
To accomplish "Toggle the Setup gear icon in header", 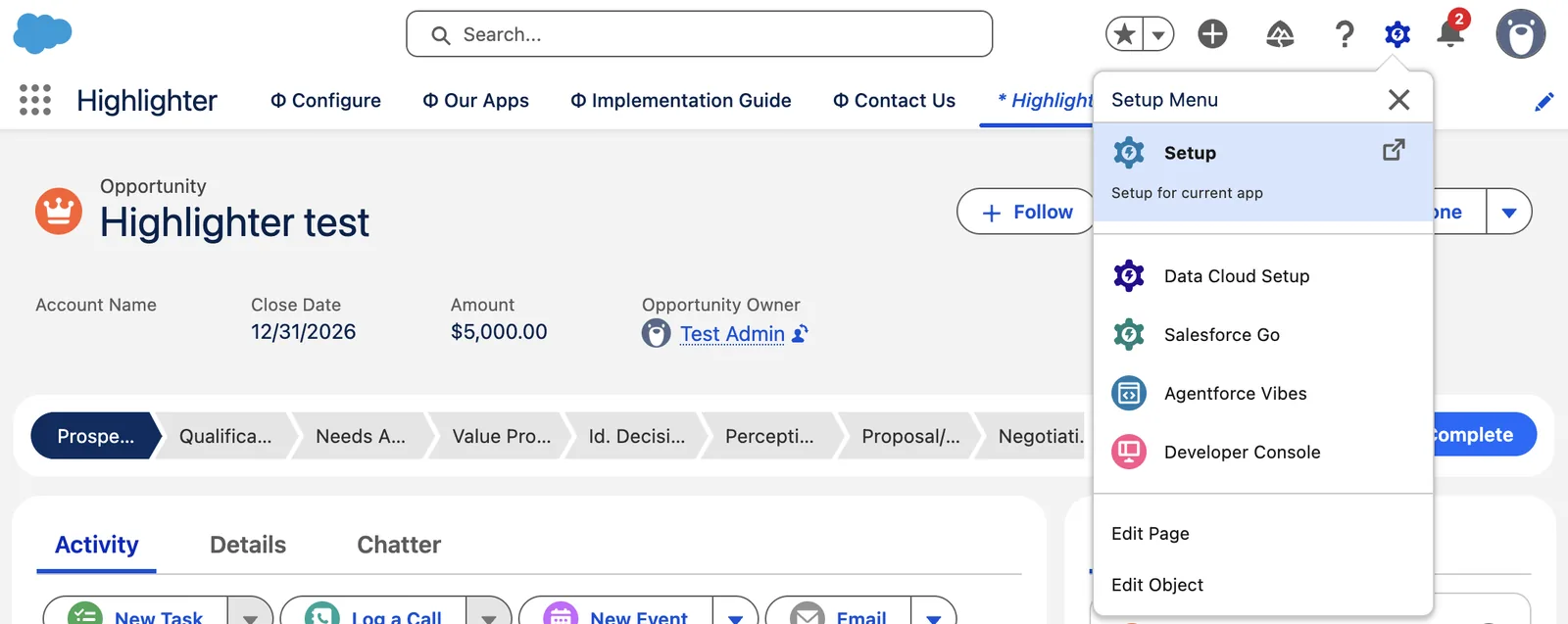I will (1397, 34).
